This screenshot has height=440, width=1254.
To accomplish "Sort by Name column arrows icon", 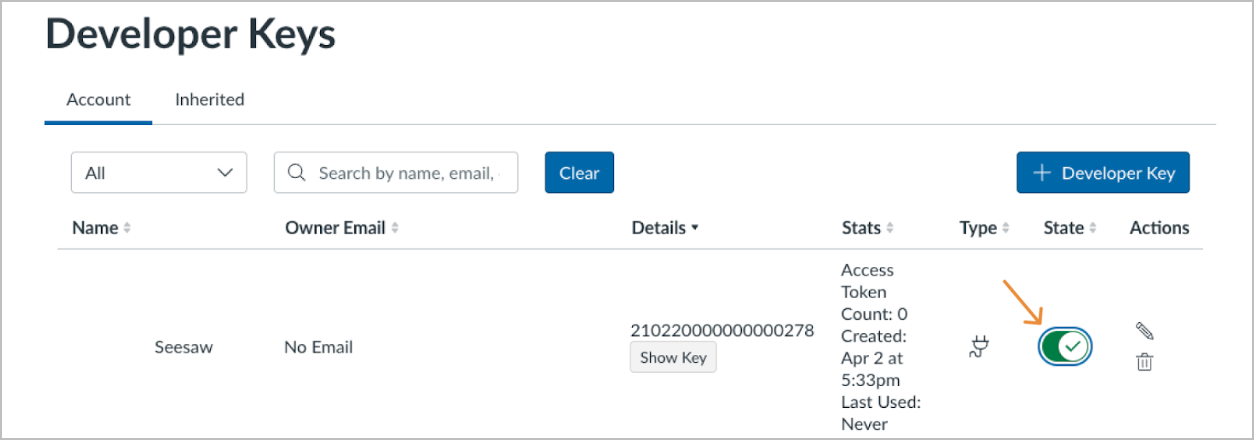I will pyautogui.click(x=127, y=228).
